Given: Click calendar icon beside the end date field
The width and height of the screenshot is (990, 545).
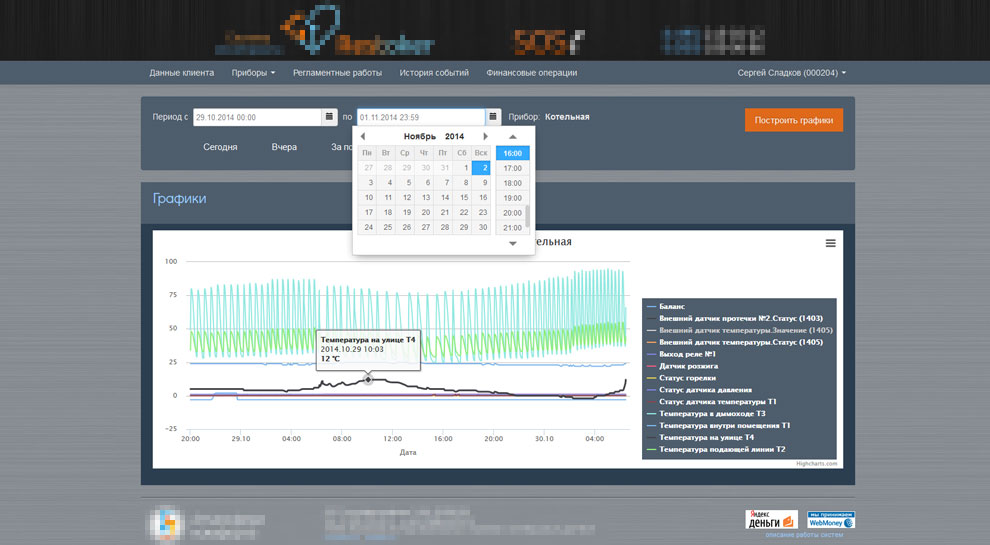Looking at the screenshot, I should click(493, 117).
